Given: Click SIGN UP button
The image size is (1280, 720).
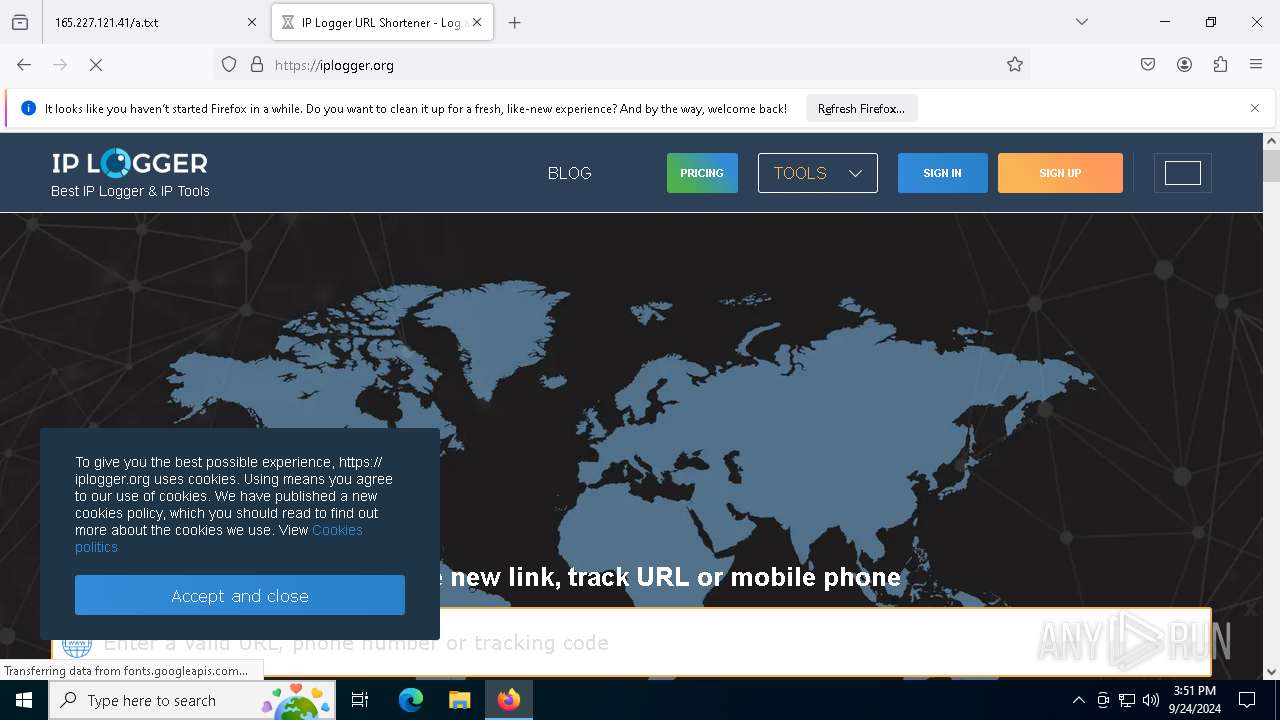Looking at the screenshot, I should 1060,173.
